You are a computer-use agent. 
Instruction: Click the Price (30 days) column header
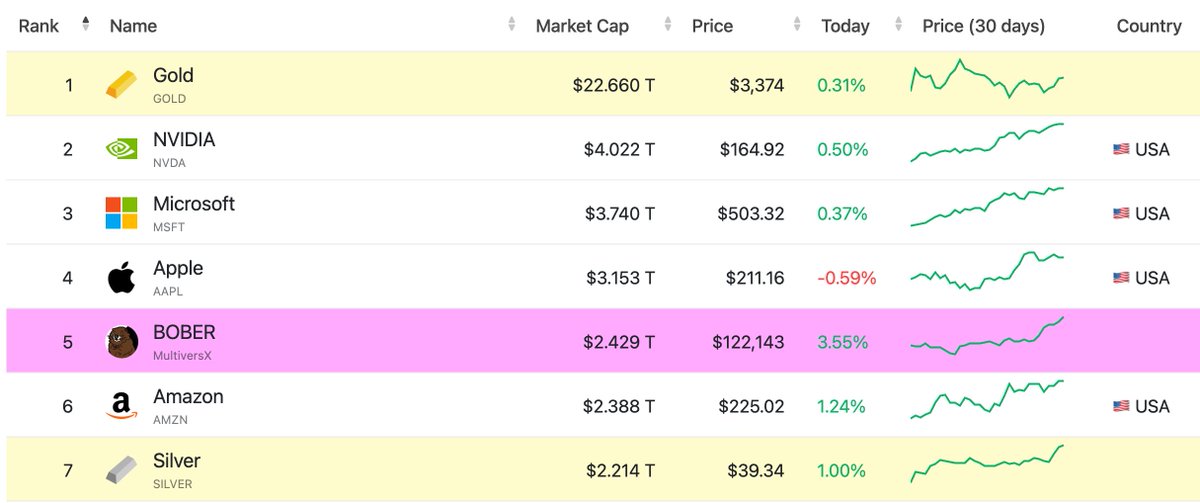click(x=983, y=26)
